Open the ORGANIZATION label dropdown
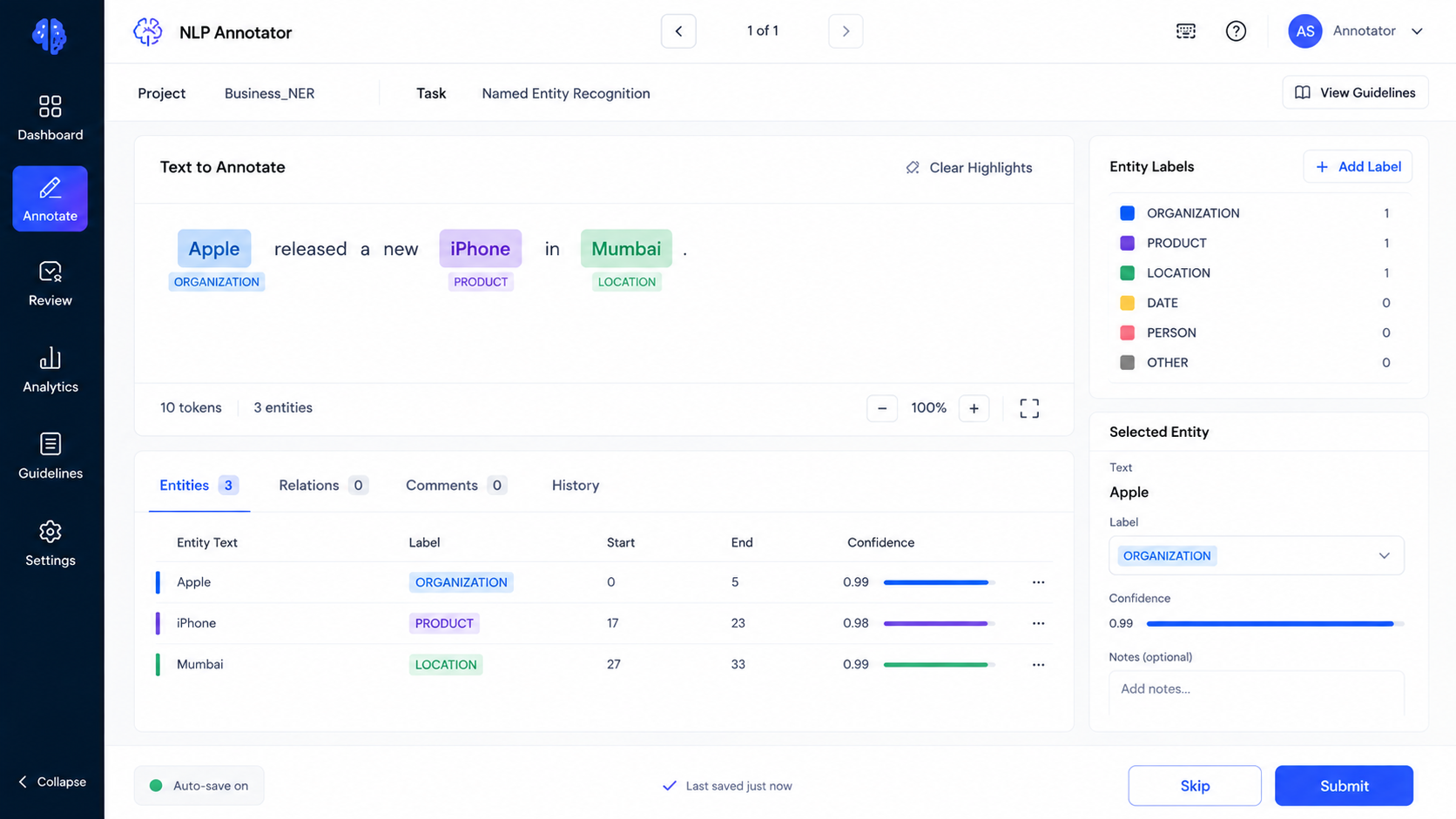The height and width of the screenshot is (819, 1456). point(1256,555)
